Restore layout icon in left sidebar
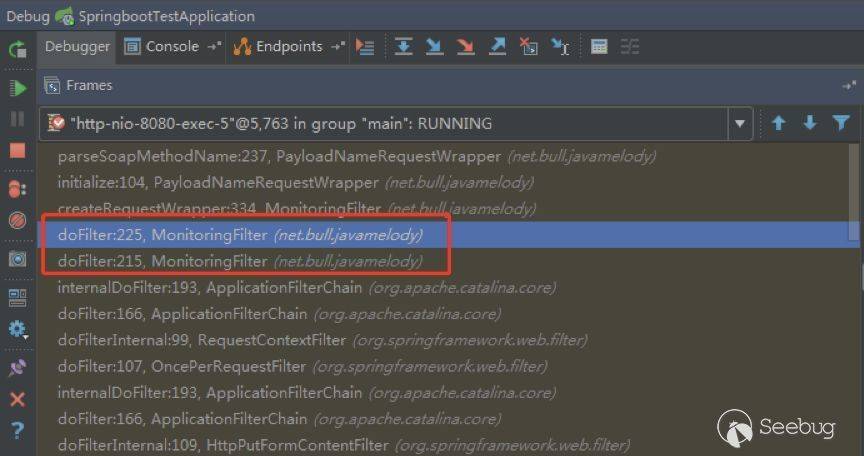 point(17,298)
